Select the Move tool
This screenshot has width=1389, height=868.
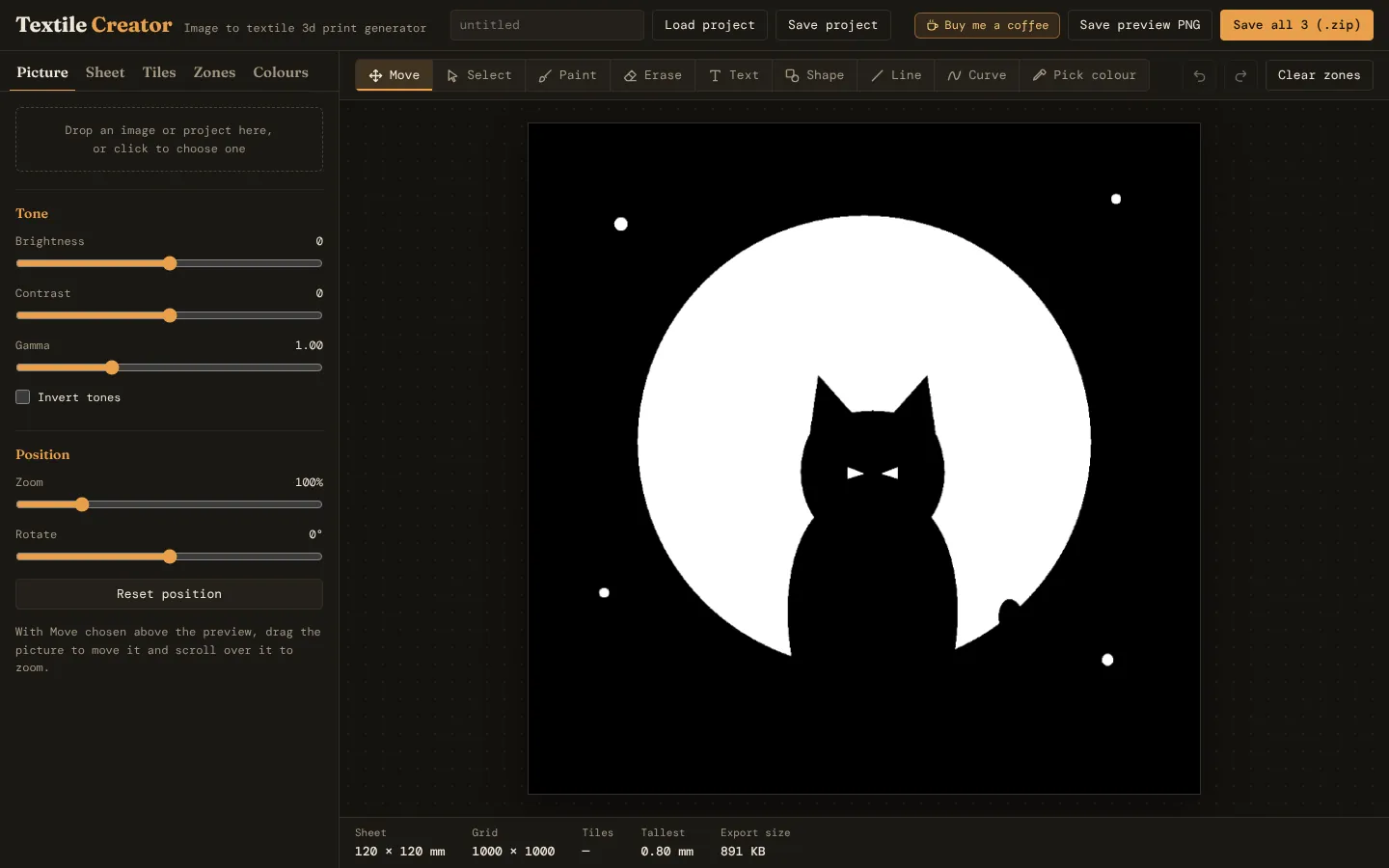coord(395,75)
